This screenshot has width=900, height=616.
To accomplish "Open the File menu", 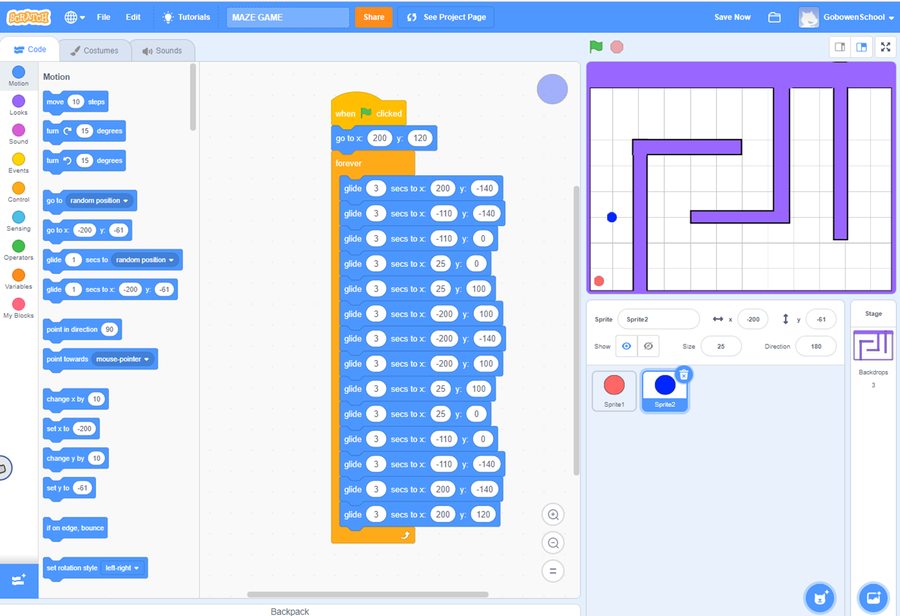I will [x=103, y=17].
